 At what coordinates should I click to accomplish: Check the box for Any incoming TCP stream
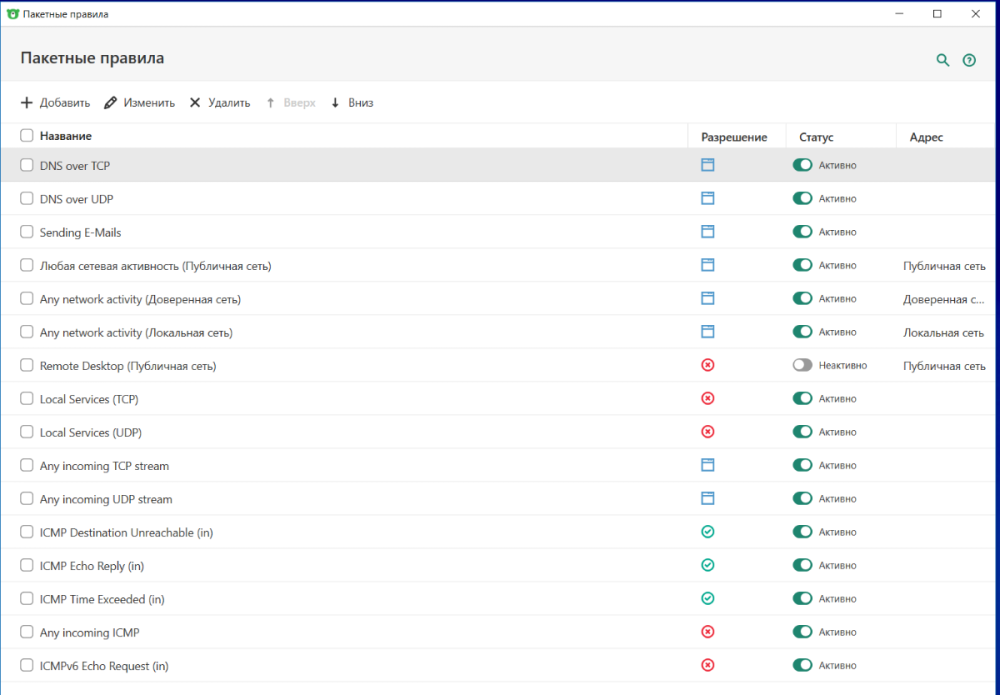(27, 466)
